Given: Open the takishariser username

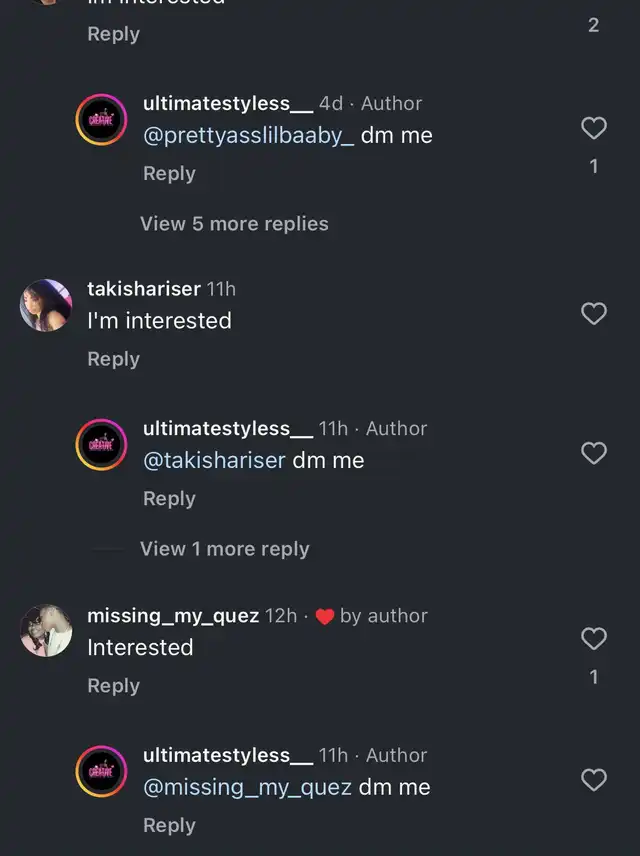Looking at the screenshot, I should click(143, 289).
